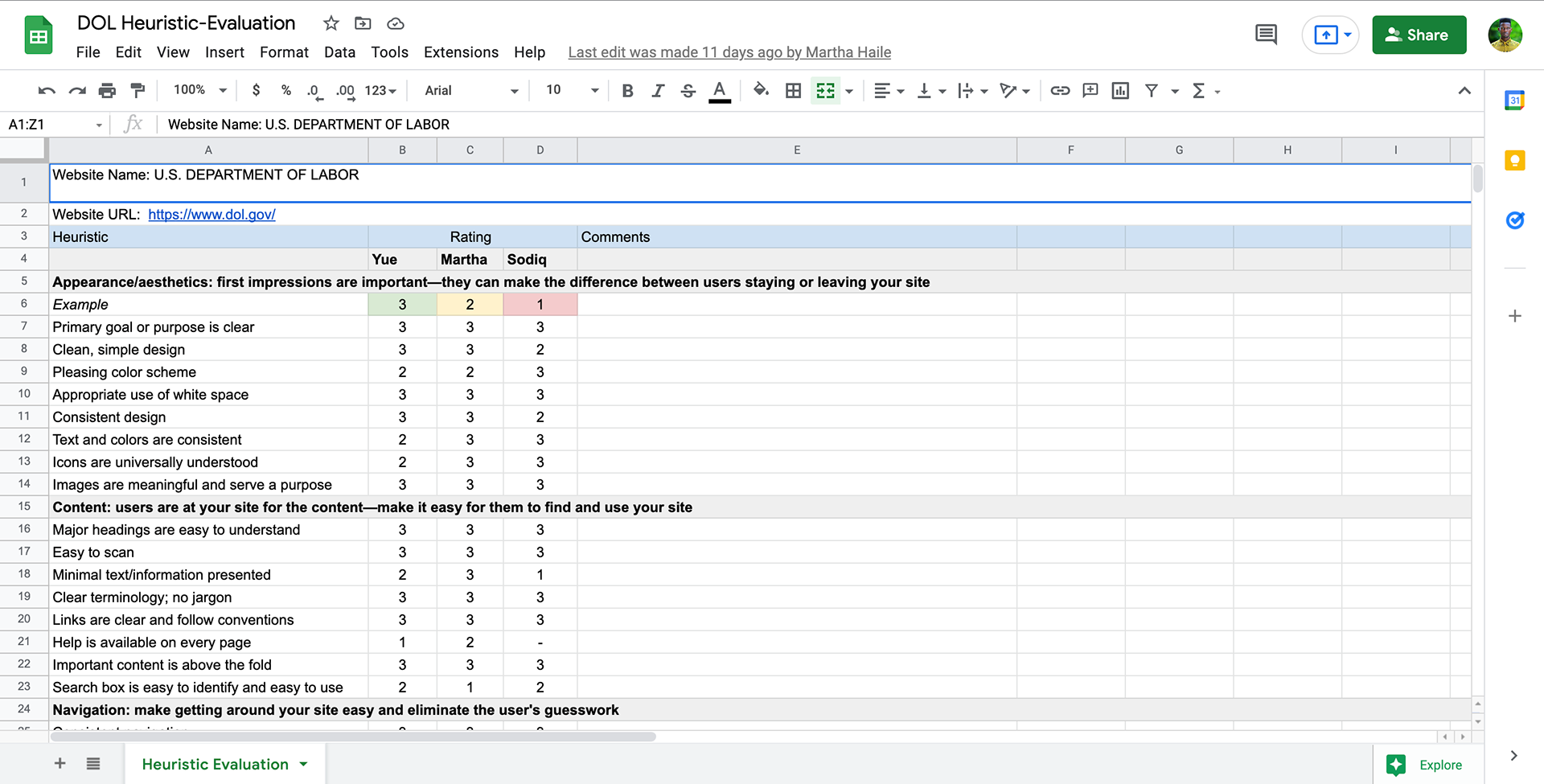Click the Print icon
The height and width of the screenshot is (784, 1544).
[107, 91]
